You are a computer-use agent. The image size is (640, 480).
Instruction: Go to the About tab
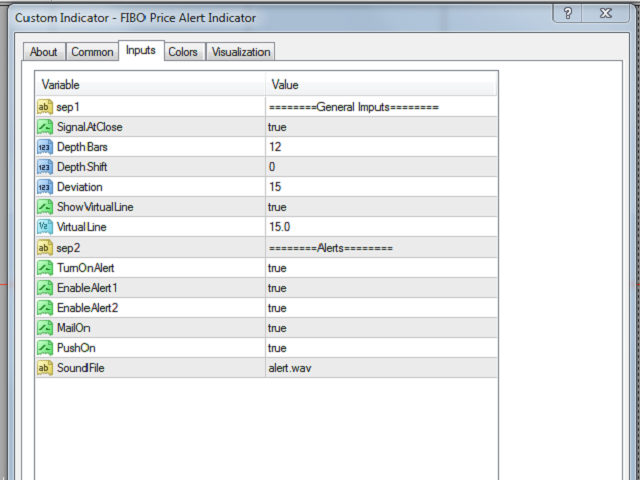pyautogui.click(x=44, y=52)
